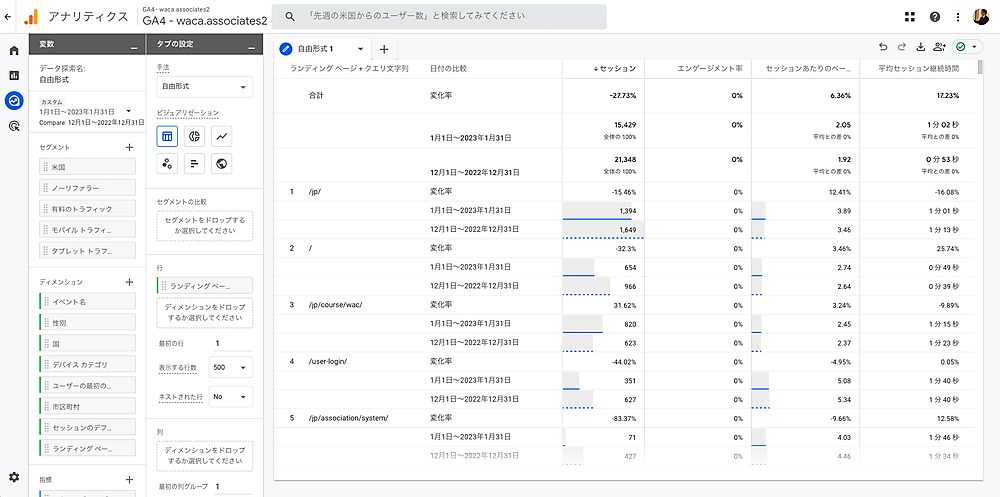
Task: Open the Advertising section icon
Action: click(14, 126)
